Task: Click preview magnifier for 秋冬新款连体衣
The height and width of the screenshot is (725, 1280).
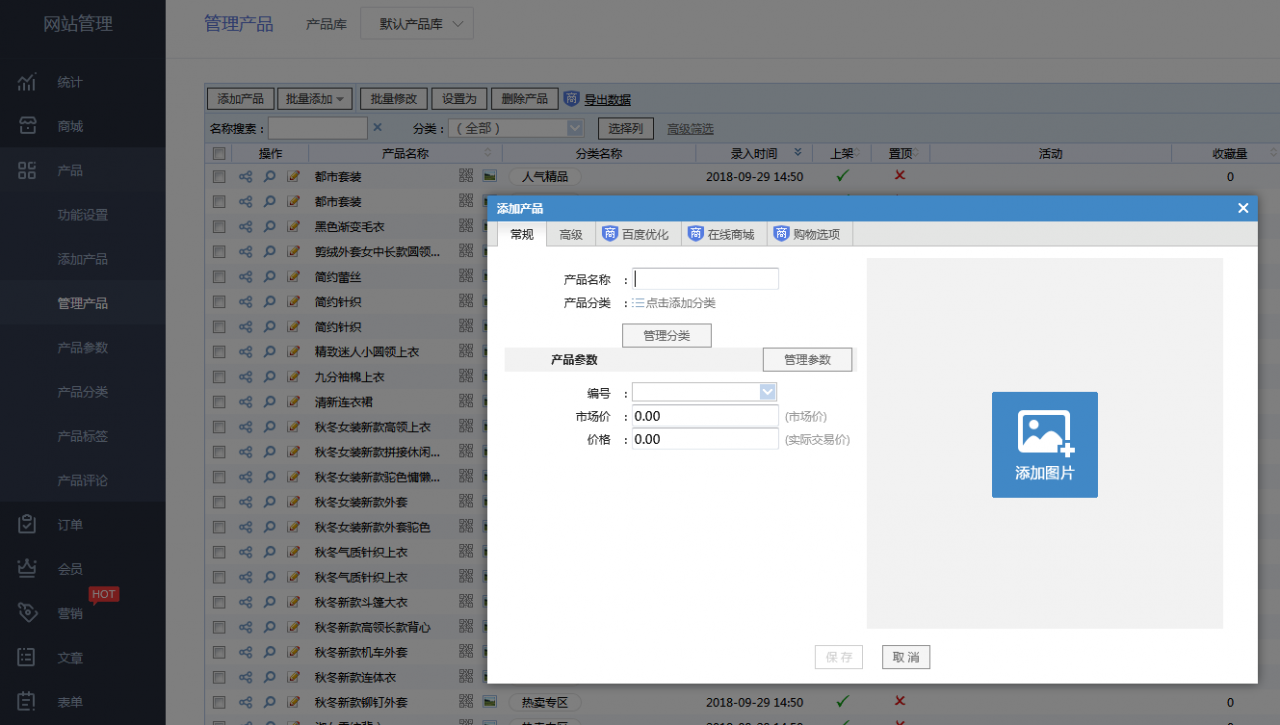Action: pyautogui.click(x=270, y=677)
